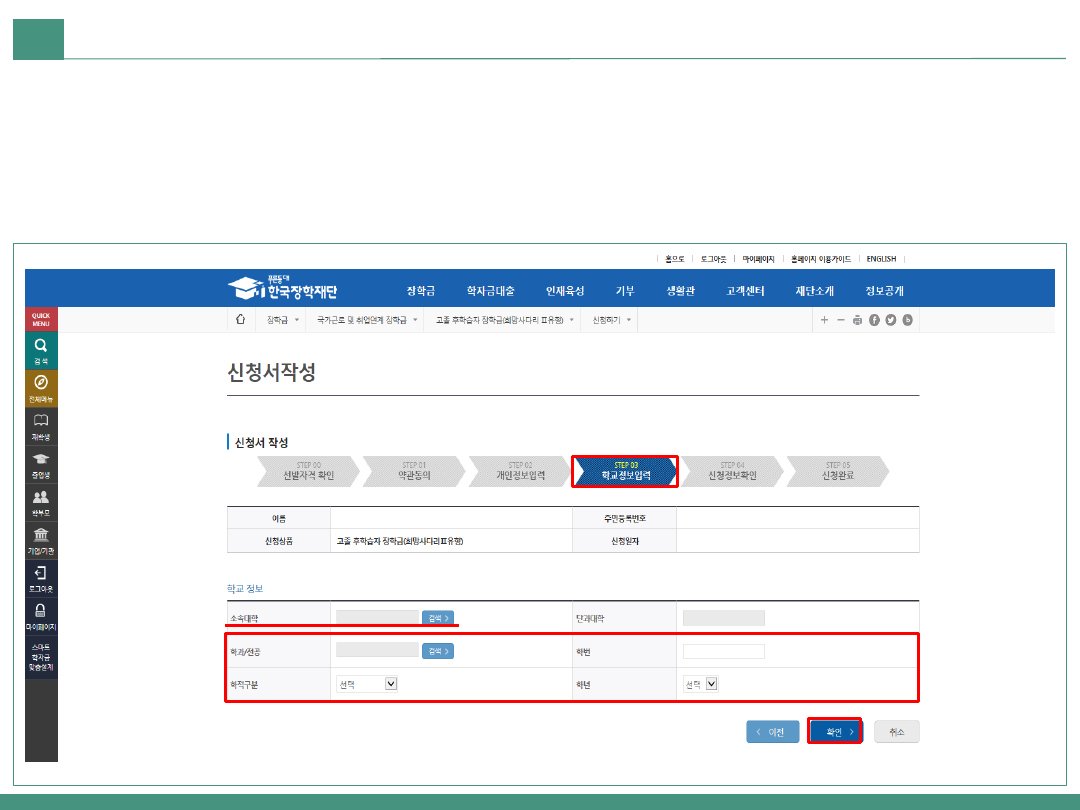Image resolution: width=1080 pixels, height=810 pixels.
Task: Click the 마이페이지 lock icon in sidebar
Action: [41, 616]
